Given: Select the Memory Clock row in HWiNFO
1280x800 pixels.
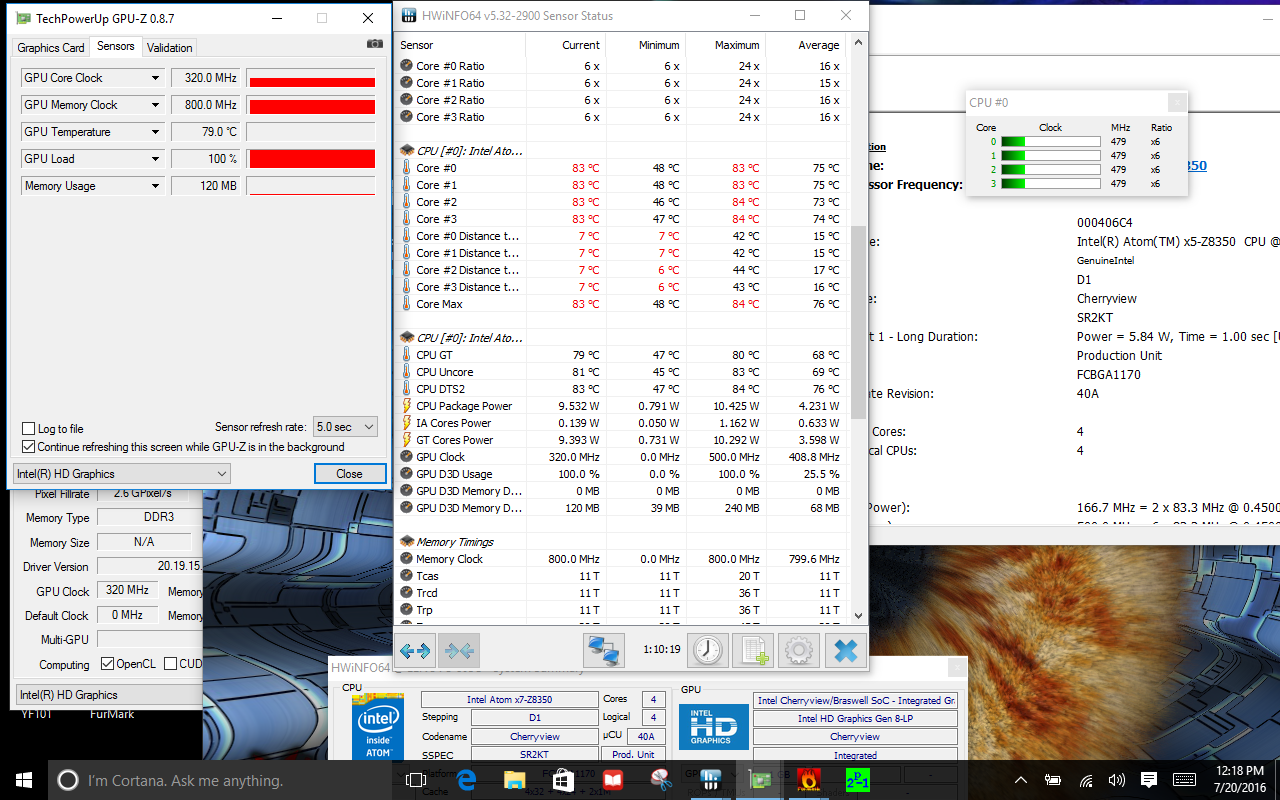Looking at the screenshot, I should tap(622, 559).
